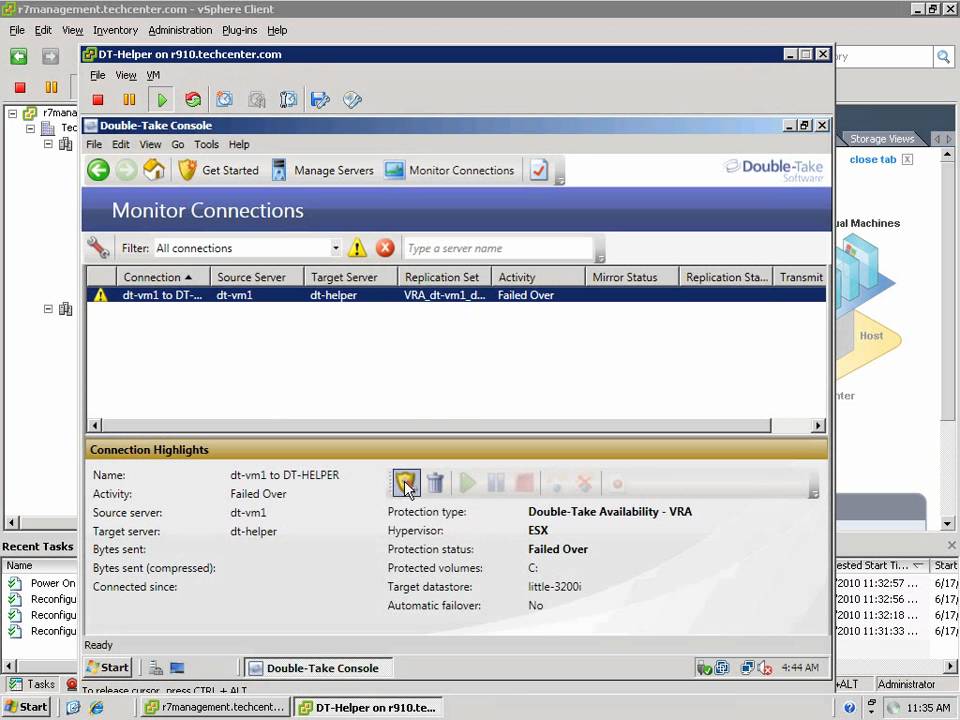Click the green Back arrow in Double-Take Console
This screenshot has width=960, height=720.
coord(98,170)
